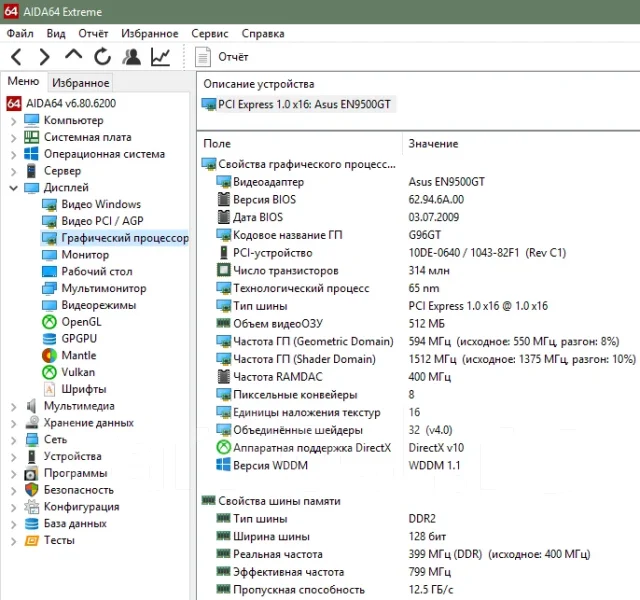Image resolution: width=640 pixels, height=600 pixels.
Task: Expand the Мультимедиа tree node
Action: 13,407
